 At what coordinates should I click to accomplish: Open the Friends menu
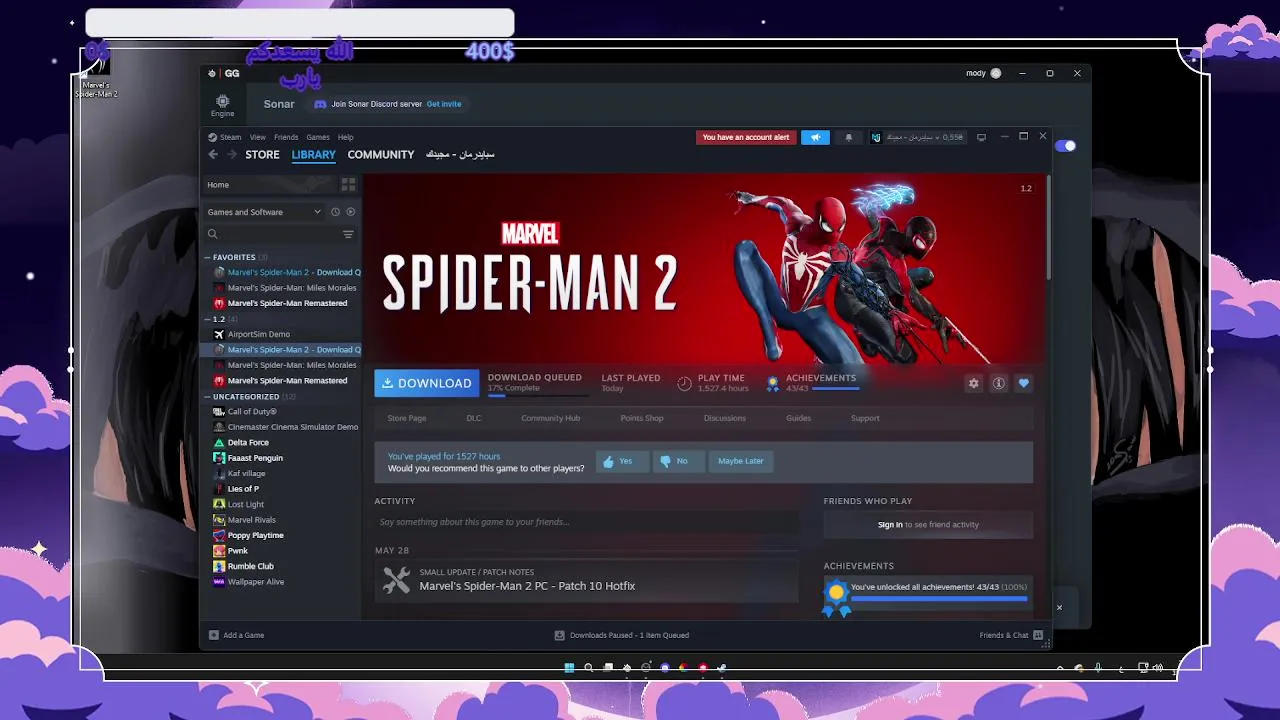286,137
